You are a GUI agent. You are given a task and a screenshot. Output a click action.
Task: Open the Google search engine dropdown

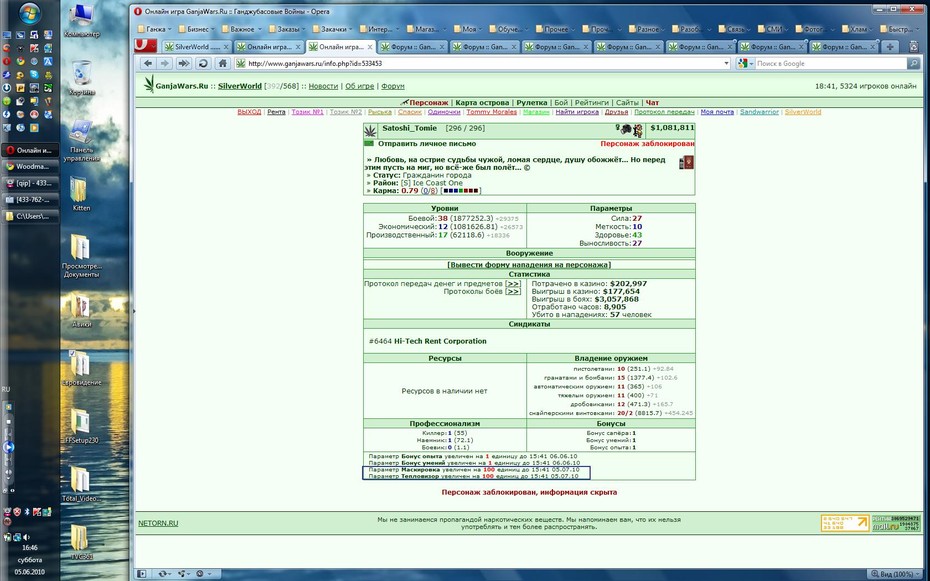click(x=746, y=63)
